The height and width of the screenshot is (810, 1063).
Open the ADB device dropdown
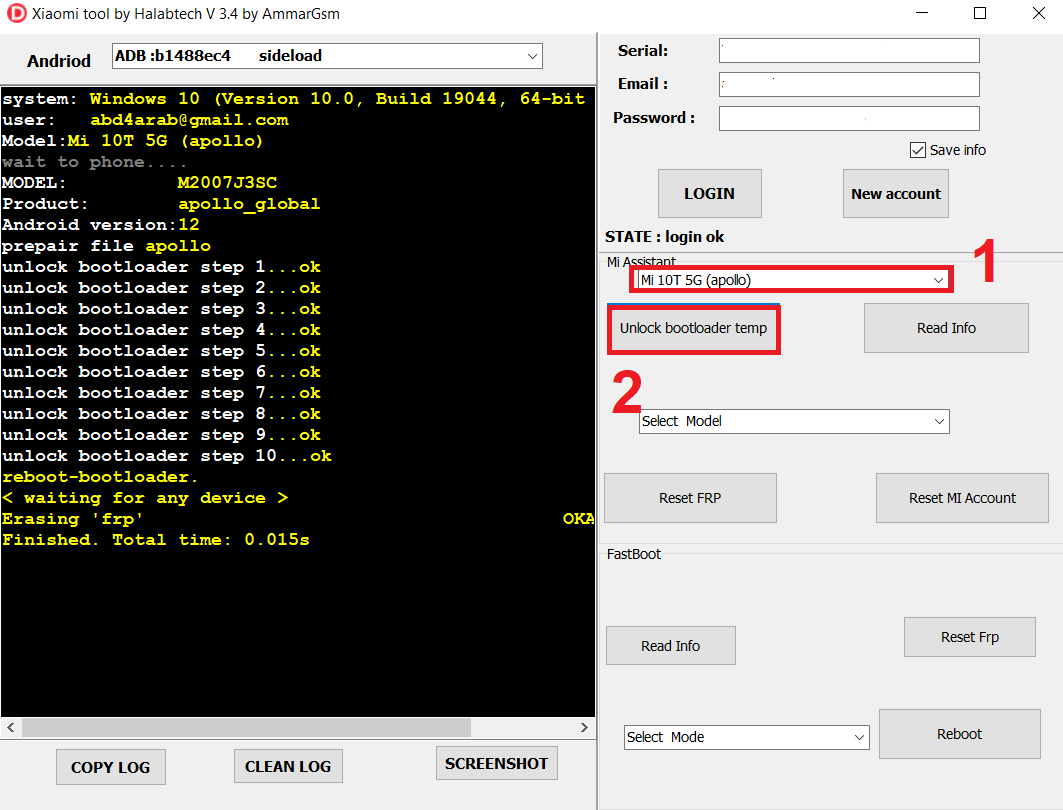coord(327,56)
